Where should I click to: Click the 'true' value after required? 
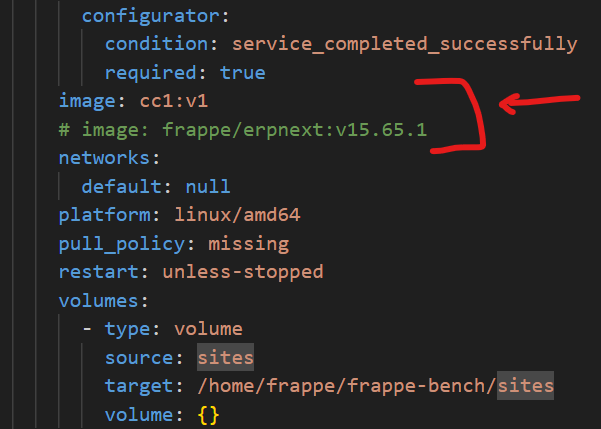243,72
